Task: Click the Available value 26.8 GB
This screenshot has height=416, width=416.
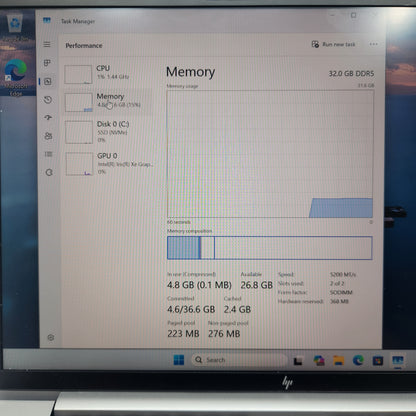Action: tap(257, 285)
